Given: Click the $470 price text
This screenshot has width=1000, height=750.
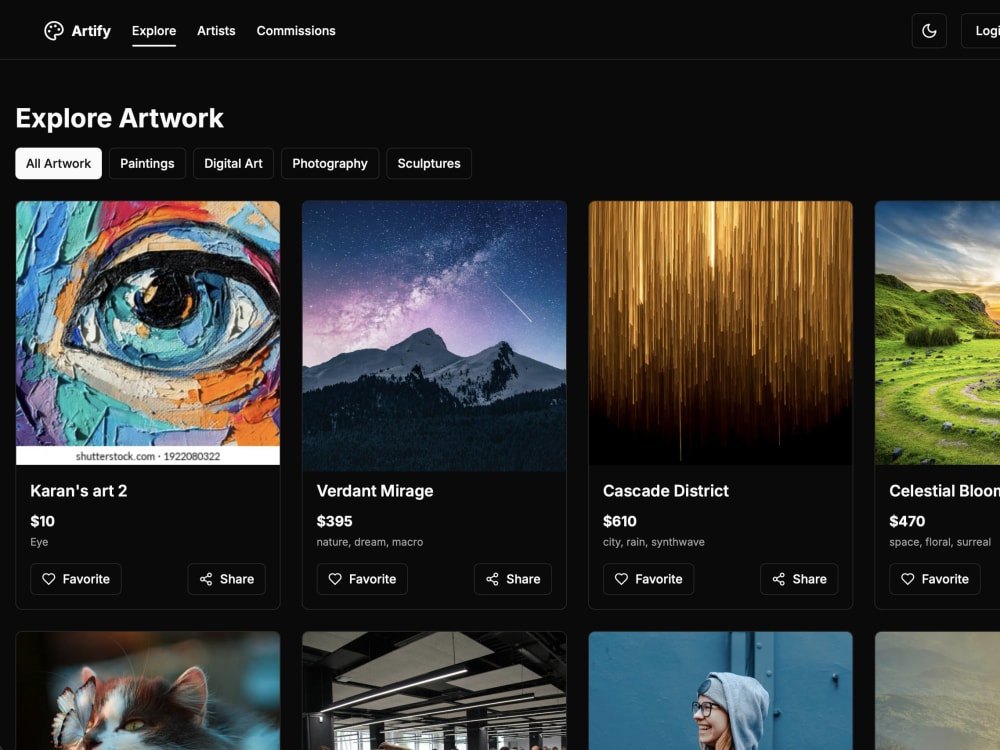Looking at the screenshot, I should 907,521.
